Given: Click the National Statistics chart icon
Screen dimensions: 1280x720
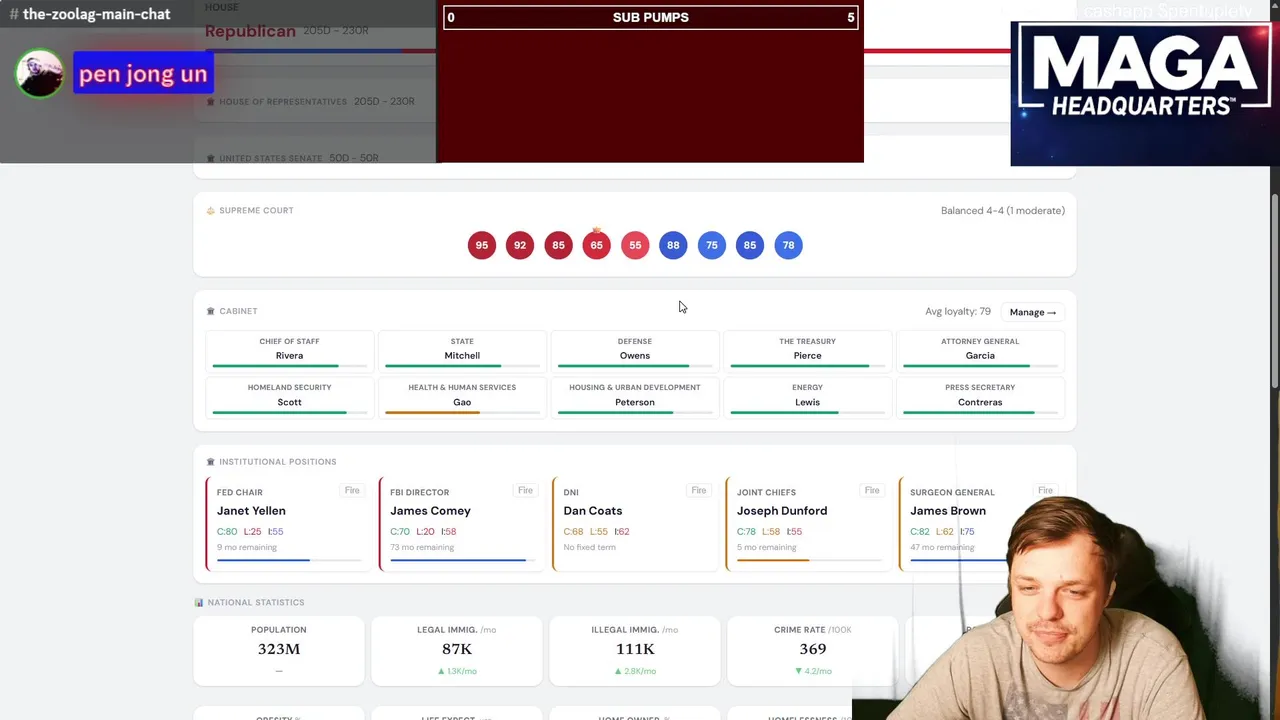Looking at the screenshot, I should (x=199, y=602).
